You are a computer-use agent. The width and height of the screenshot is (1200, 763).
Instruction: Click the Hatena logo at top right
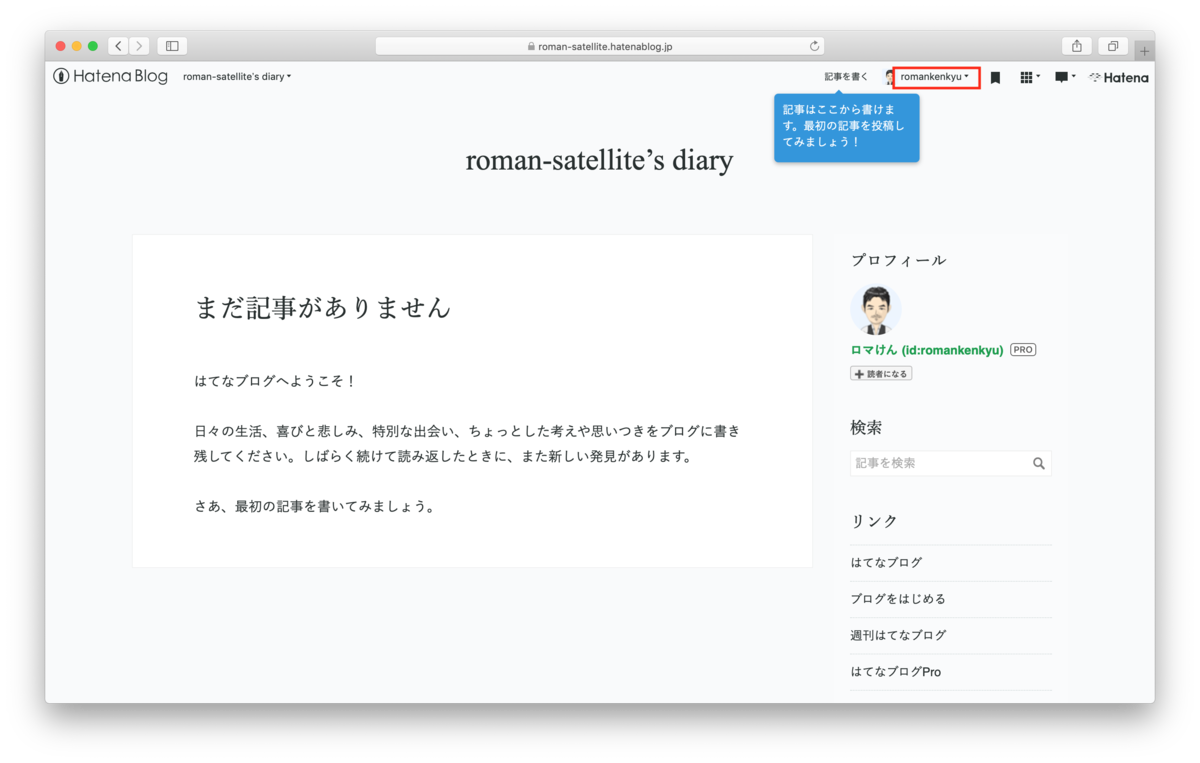(1119, 77)
